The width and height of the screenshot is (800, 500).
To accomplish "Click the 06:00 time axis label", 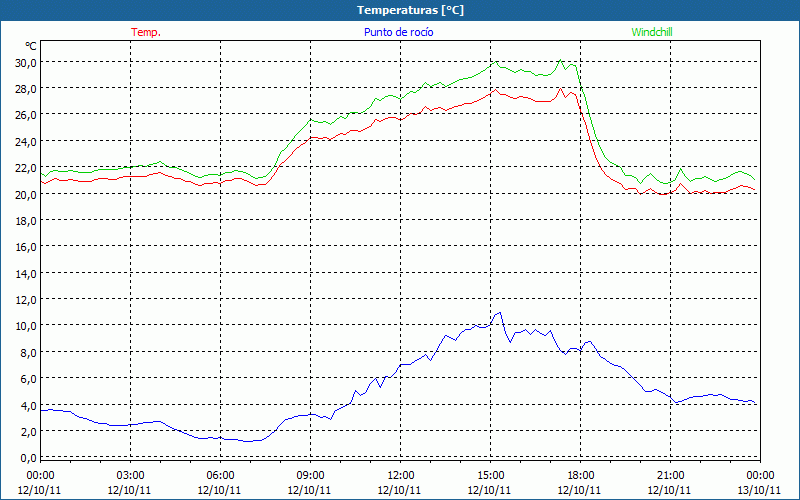I will (220, 476).
